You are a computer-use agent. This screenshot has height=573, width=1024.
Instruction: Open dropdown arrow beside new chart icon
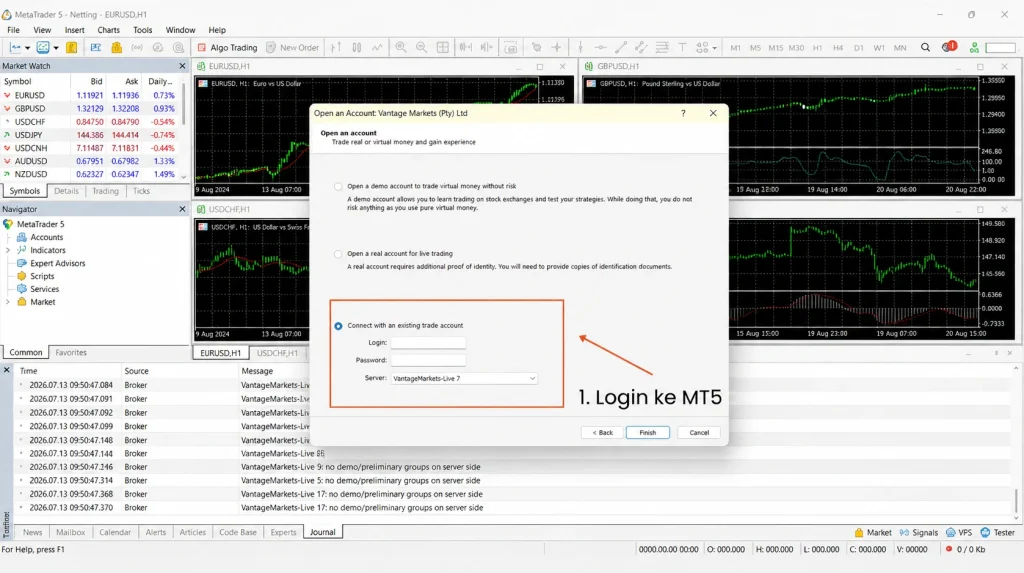click(x=27, y=48)
